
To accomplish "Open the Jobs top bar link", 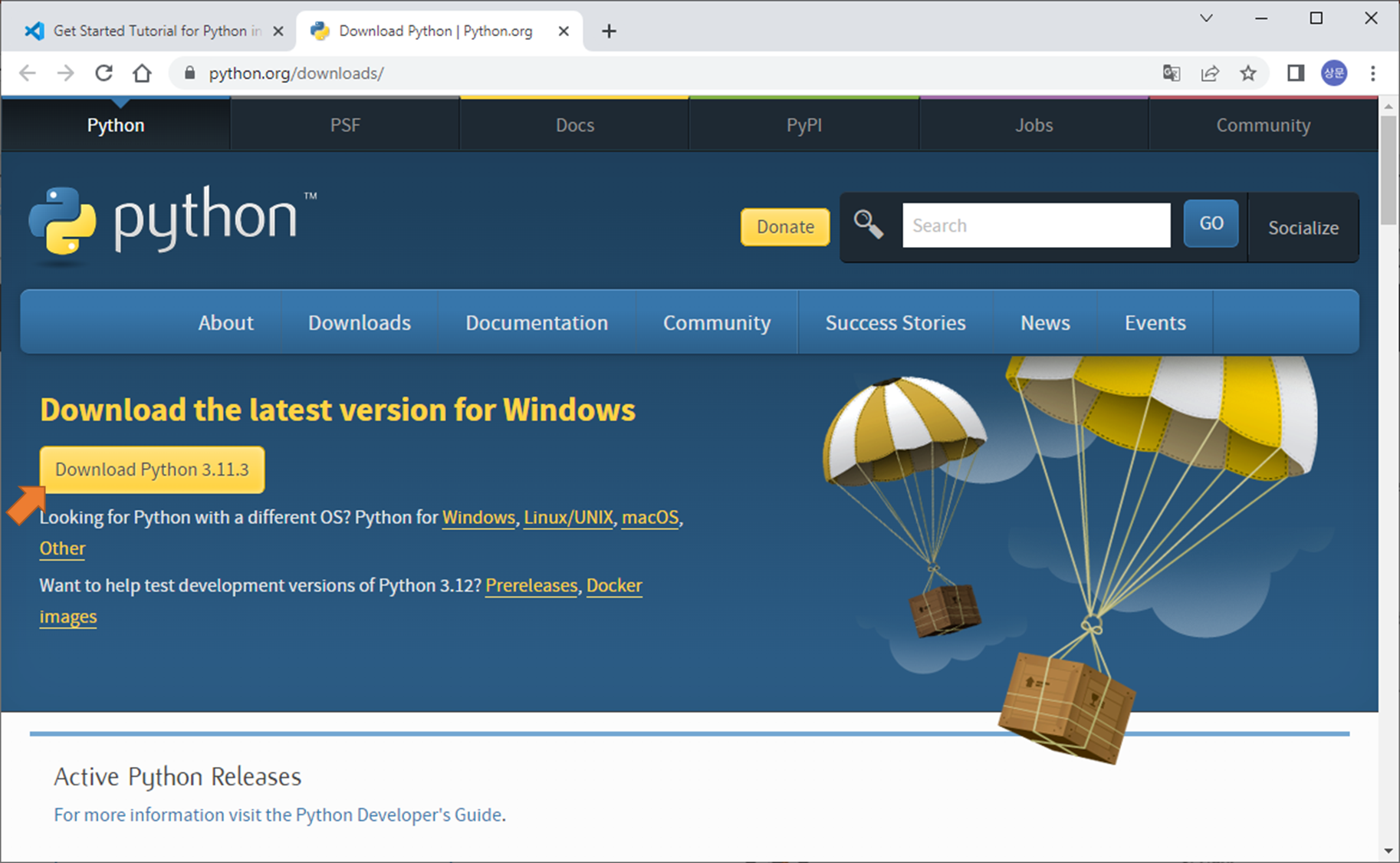I will [1034, 125].
